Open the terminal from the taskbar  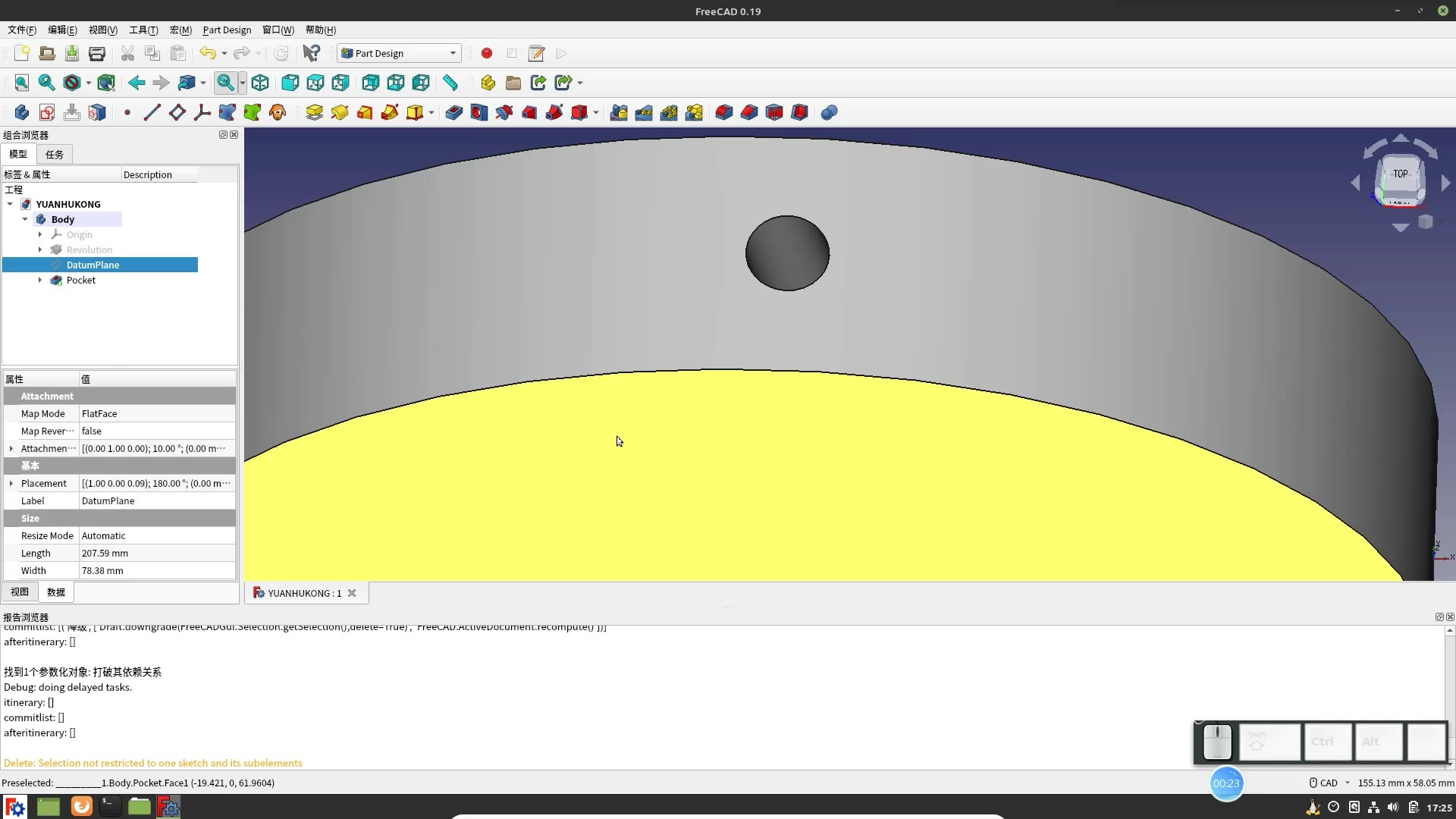(111, 806)
